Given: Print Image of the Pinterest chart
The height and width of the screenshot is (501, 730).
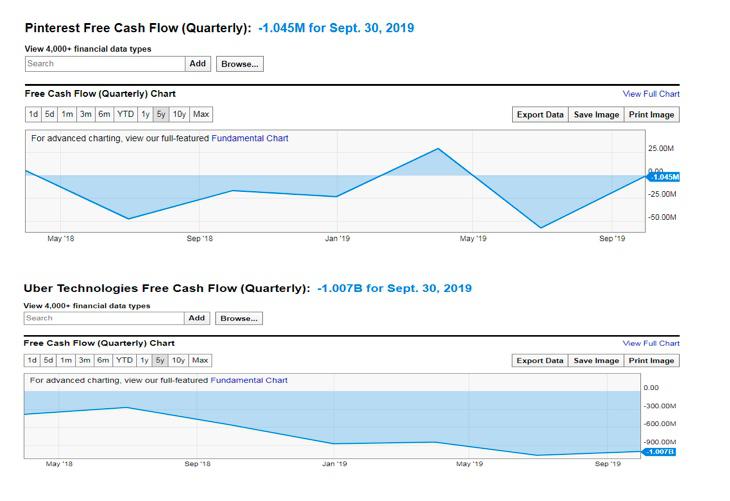Looking at the screenshot, I should click(x=651, y=114).
